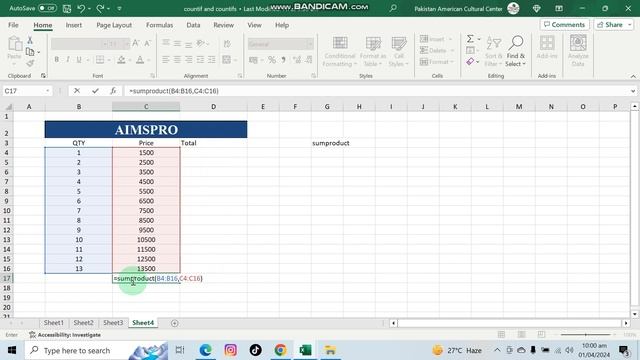This screenshot has width=640, height=360.
Task: Open Conditional Formatting menu
Action: click(x=340, y=52)
